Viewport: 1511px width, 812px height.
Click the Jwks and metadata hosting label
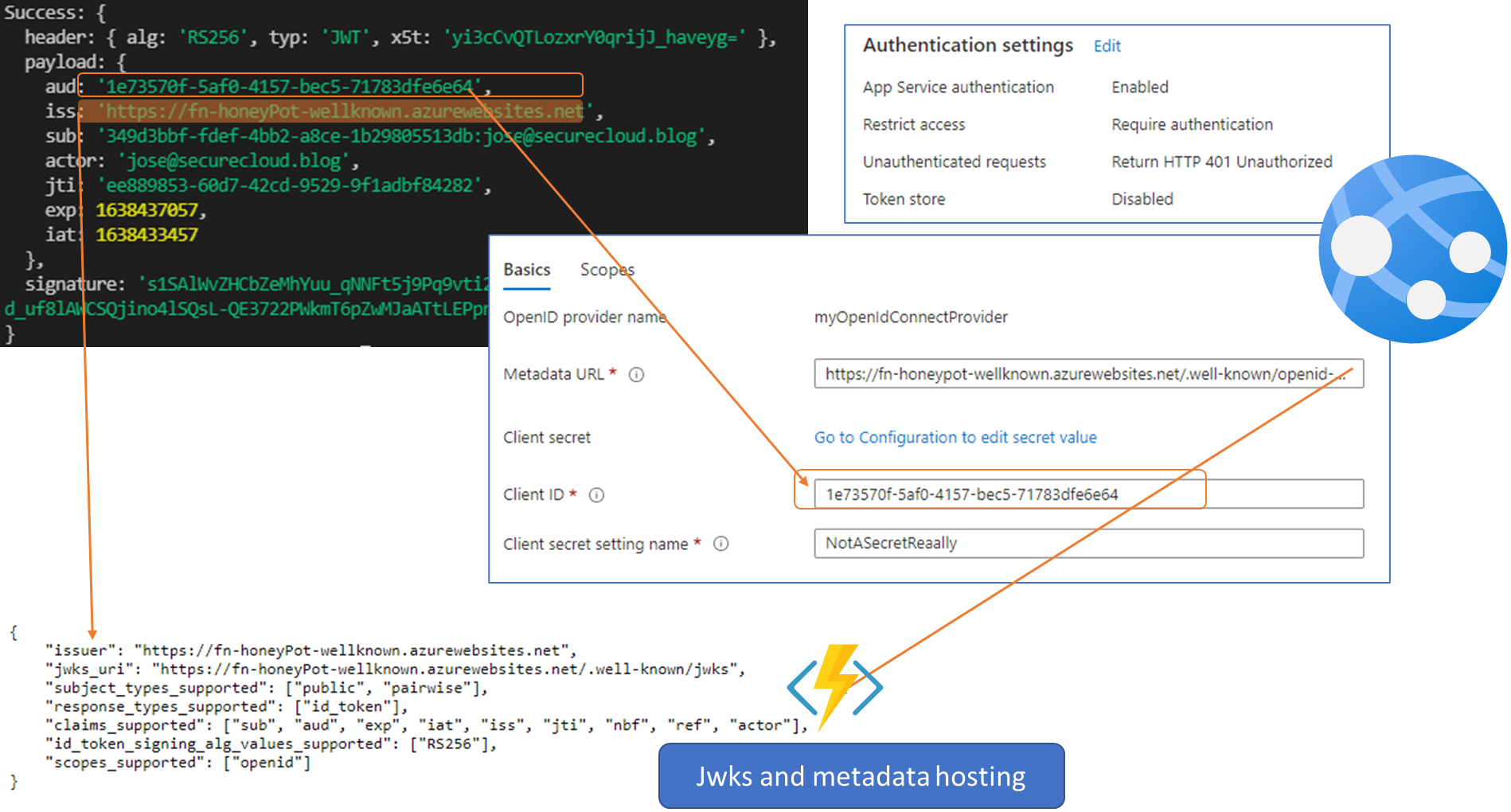[861, 776]
